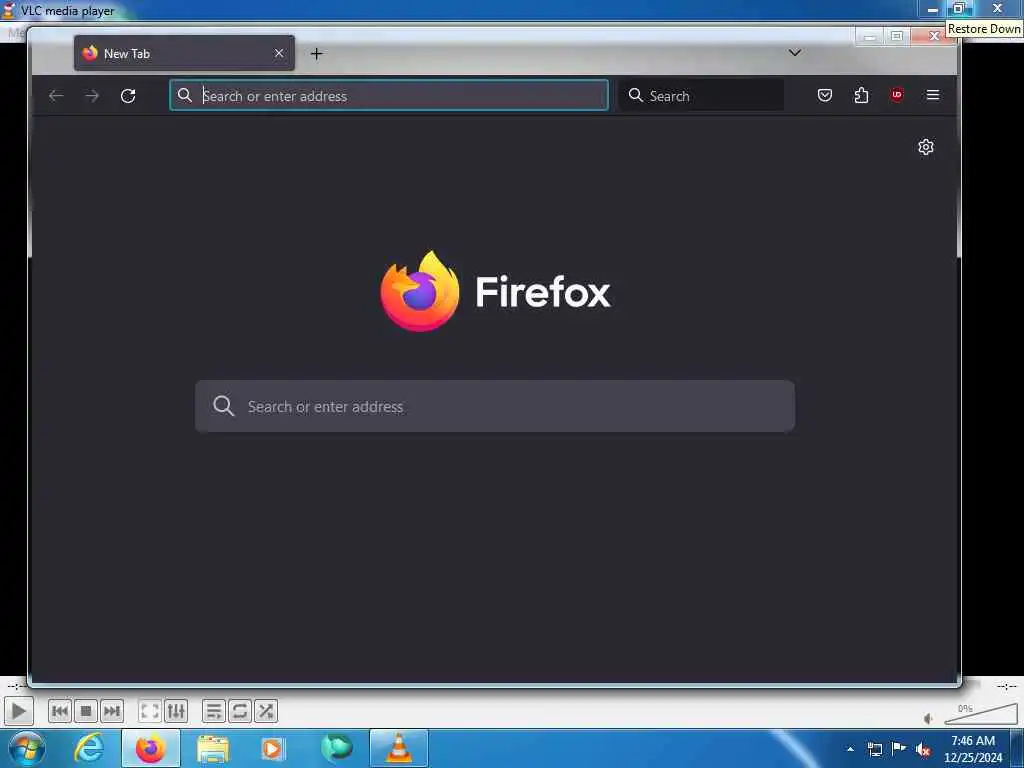Image resolution: width=1024 pixels, height=768 pixels.
Task: Open Windows Media Player from taskbar
Action: click(x=274, y=748)
